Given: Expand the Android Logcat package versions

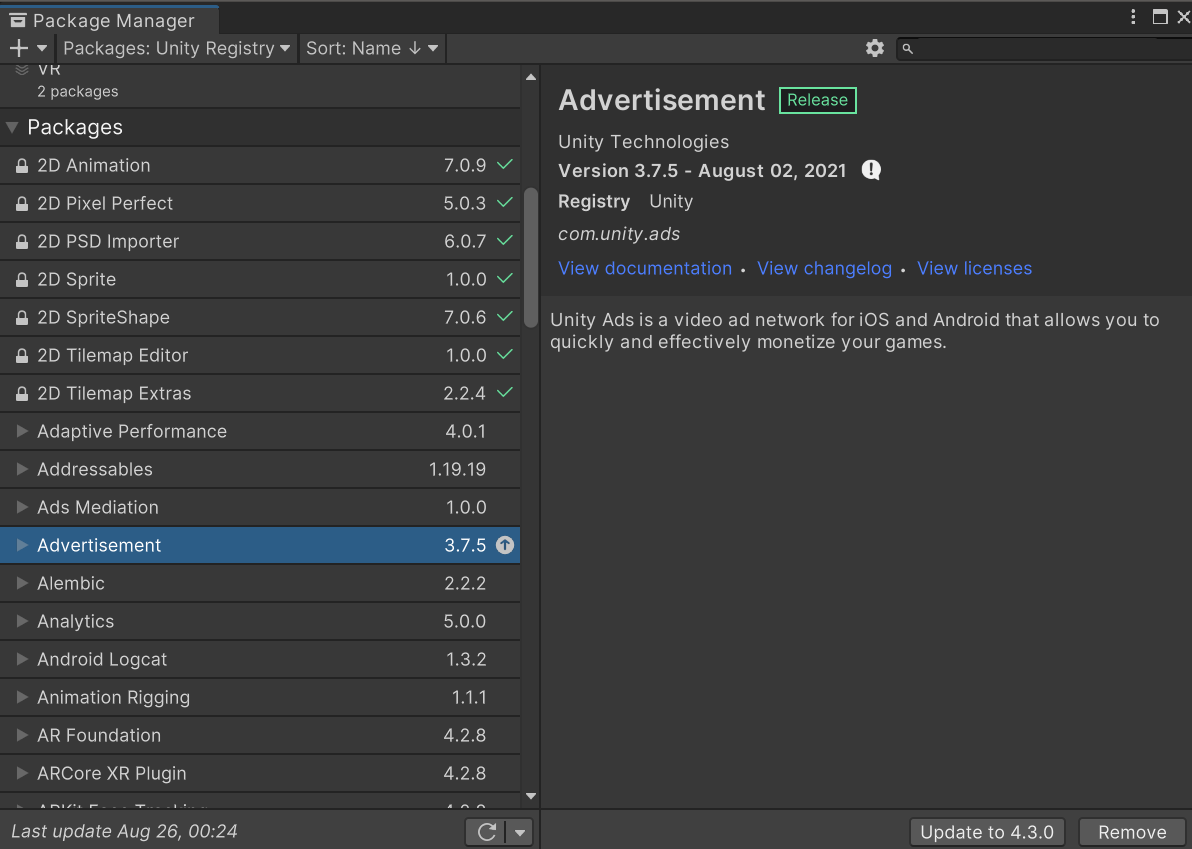Looking at the screenshot, I should (22, 659).
